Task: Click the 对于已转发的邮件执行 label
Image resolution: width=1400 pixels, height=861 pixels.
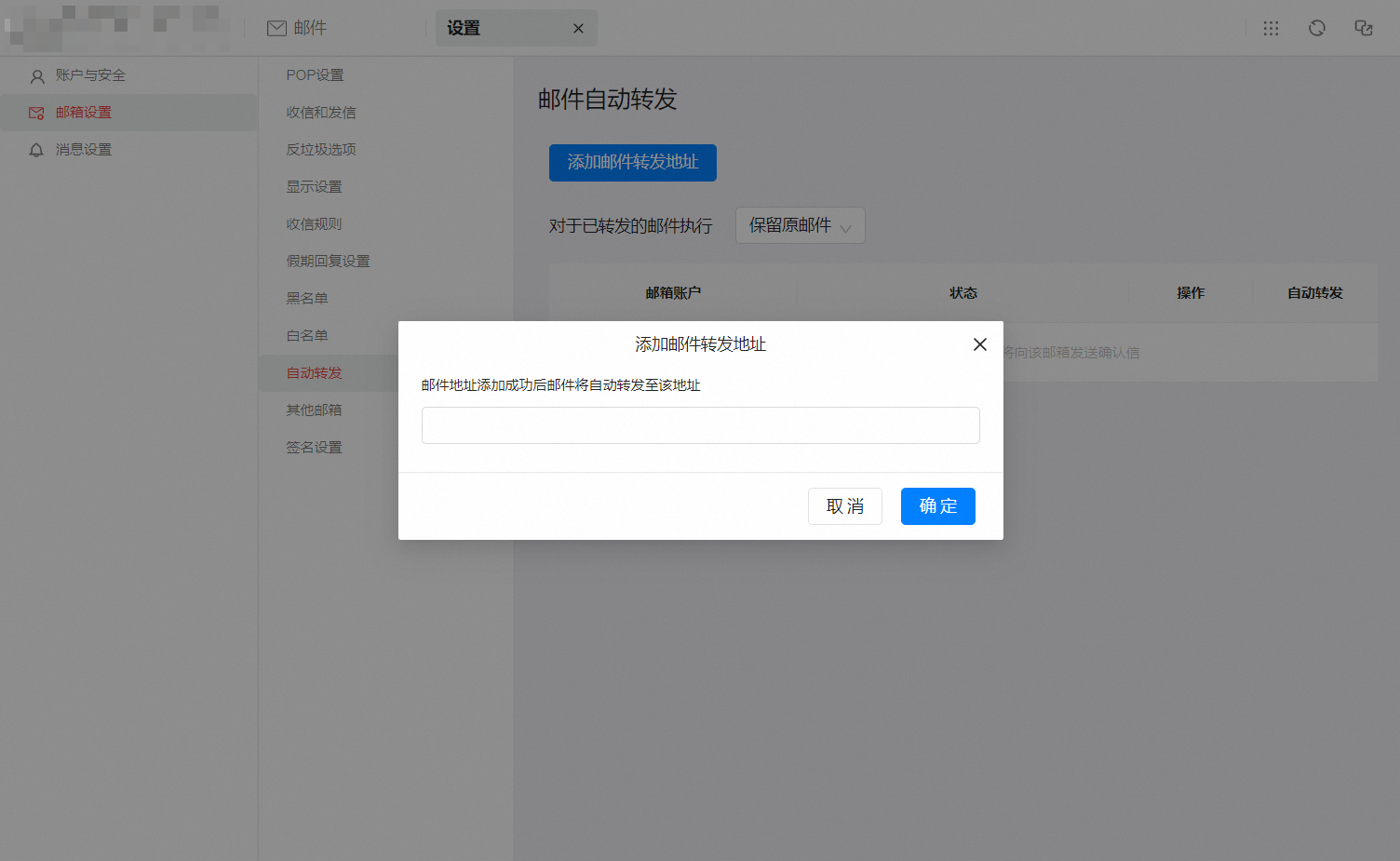Action: [631, 226]
